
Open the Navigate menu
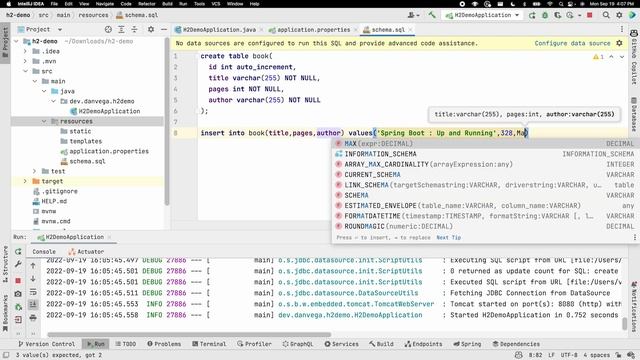pos(105,4)
